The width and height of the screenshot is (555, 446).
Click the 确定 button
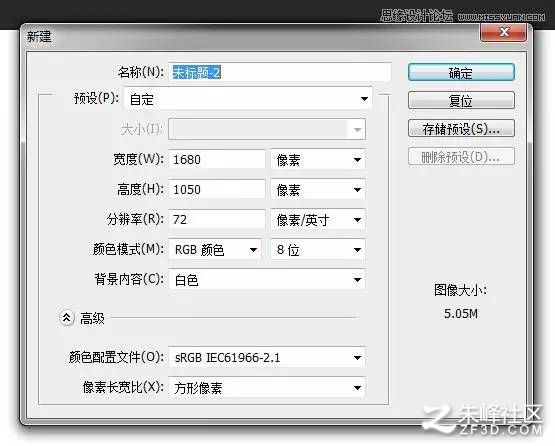[x=461, y=73]
